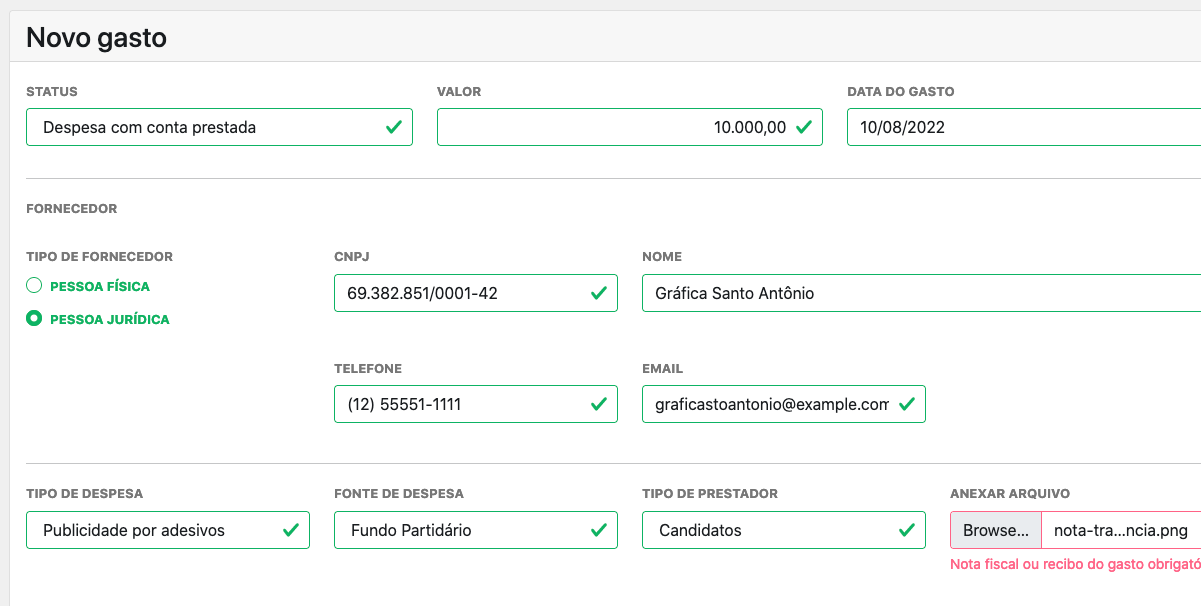Click the green checkmark beside Status field
The width and height of the screenshot is (1201, 606).
(x=391, y=126)
